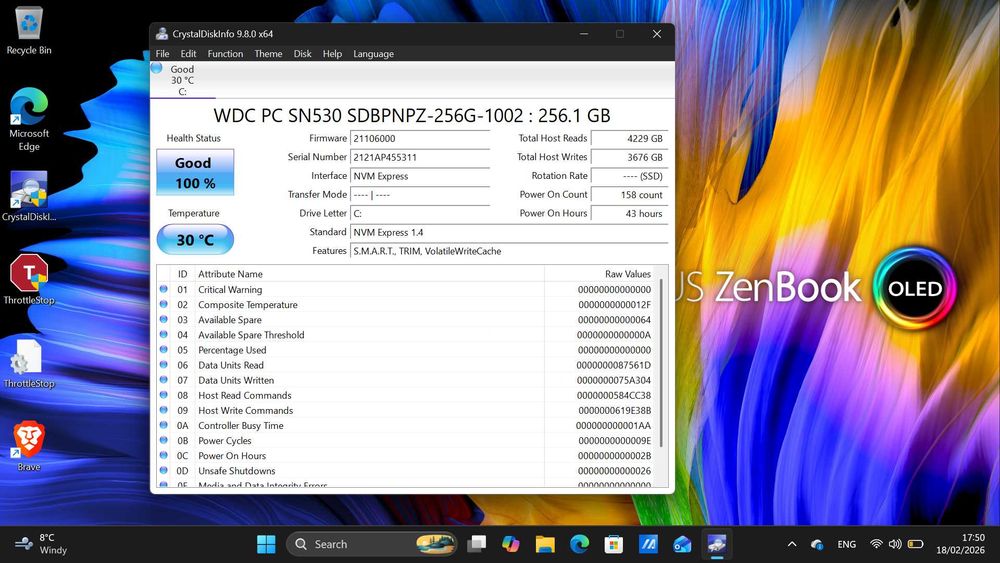Open the clock showing 17:50

(x=960, y=544)
